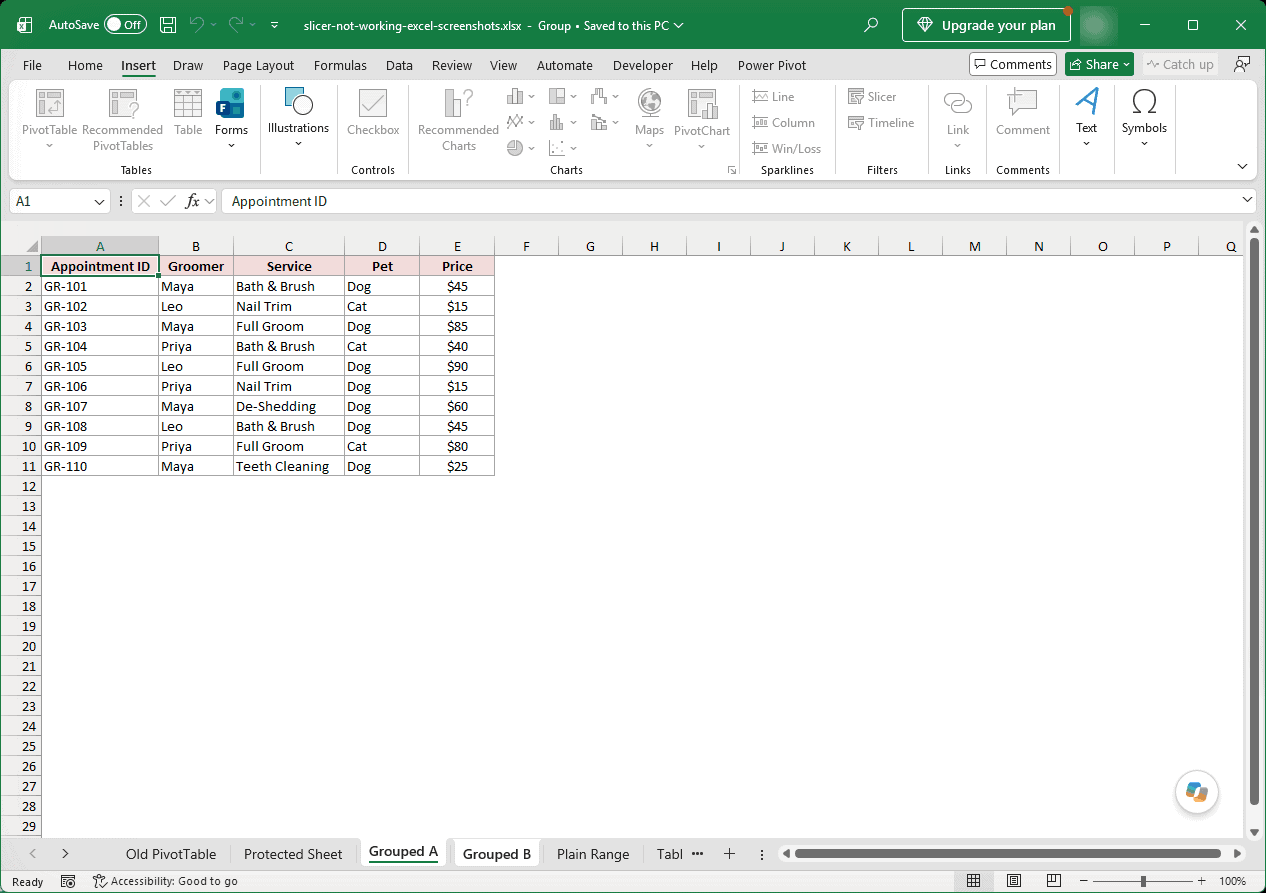The width and height of the screenshot is (1266, 893).
Task: Click the formula bar input
Action: [x=730, y=201]
